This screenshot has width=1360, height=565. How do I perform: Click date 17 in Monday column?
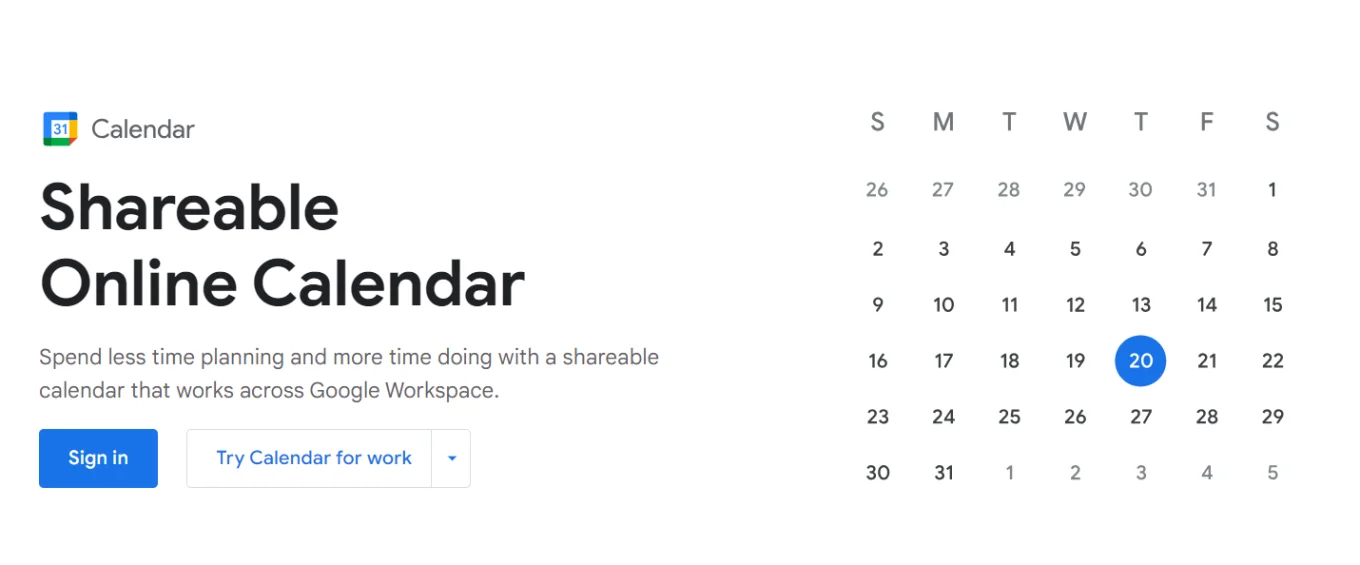click(943, 361)
